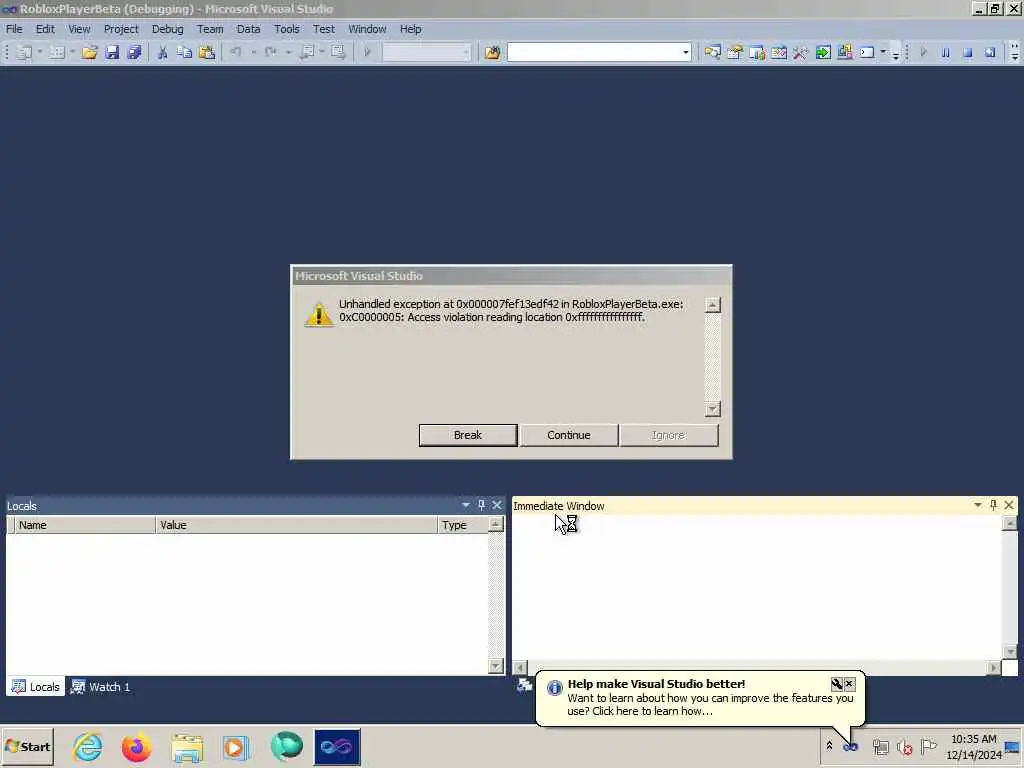Click the Name column header in Locals
This screenshot has width=1024, height=768.
85,525
